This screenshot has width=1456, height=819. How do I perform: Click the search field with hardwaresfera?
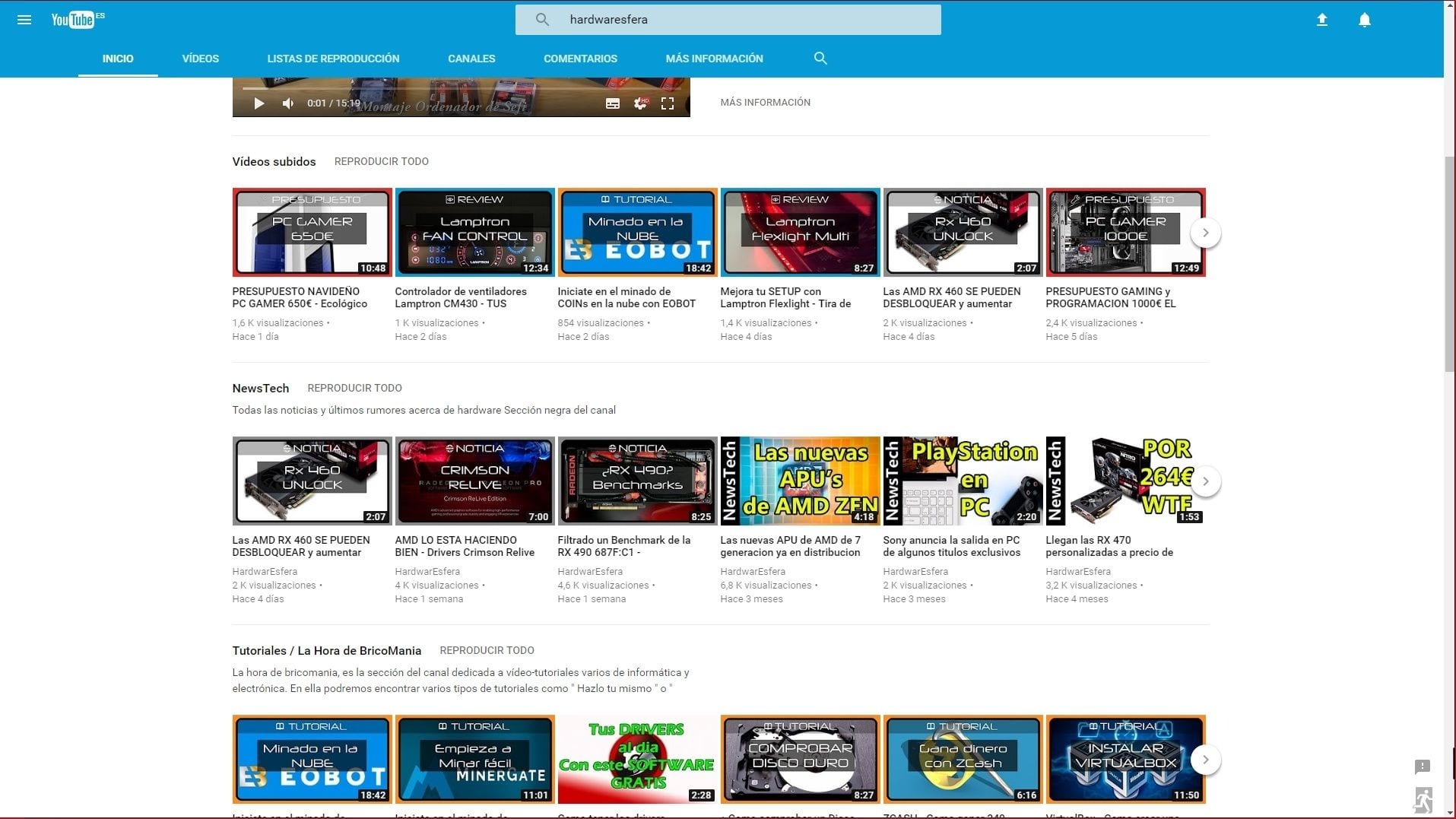(728, 20)
